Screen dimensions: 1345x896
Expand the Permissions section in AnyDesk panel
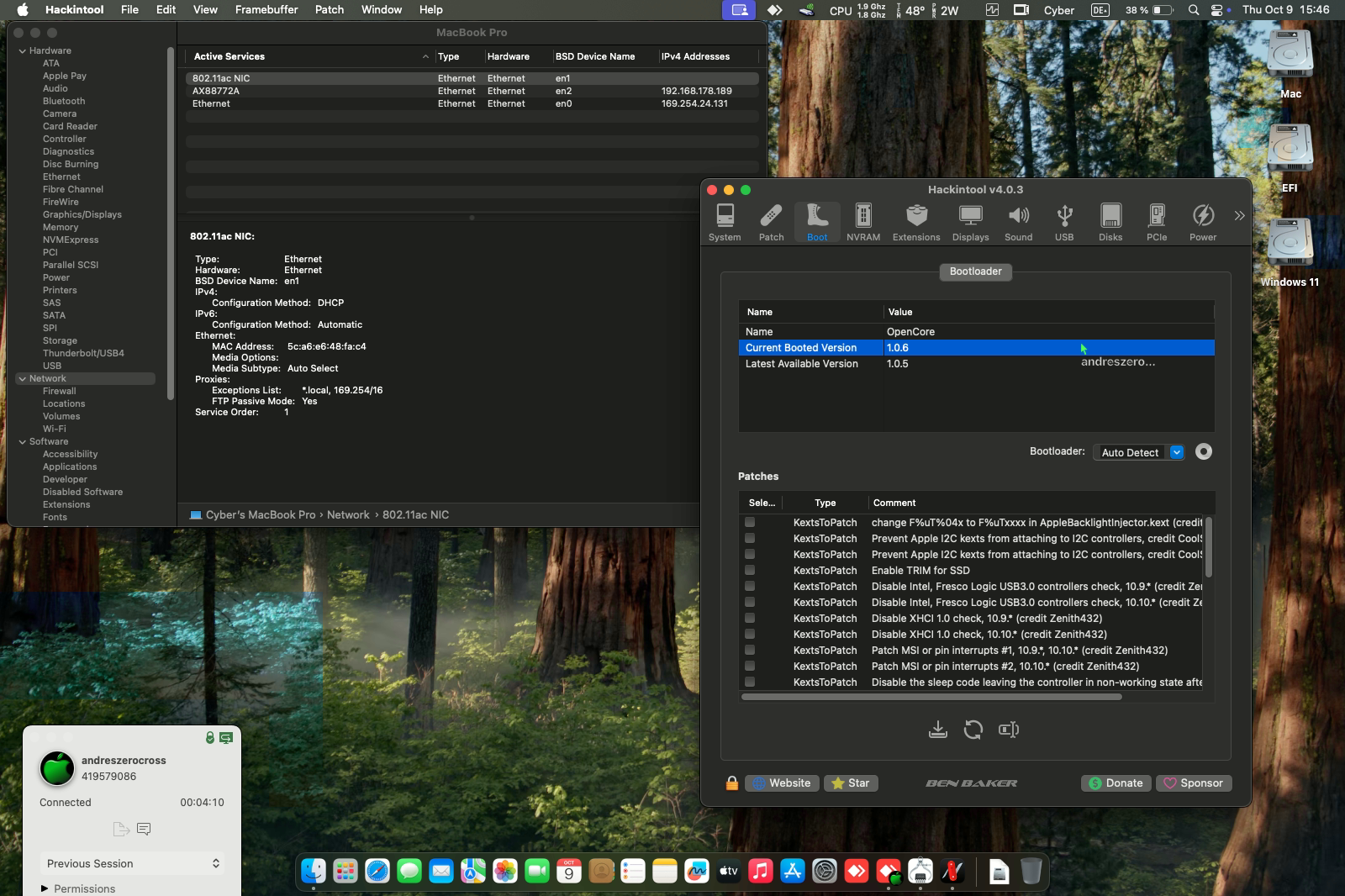pos(45,888)
